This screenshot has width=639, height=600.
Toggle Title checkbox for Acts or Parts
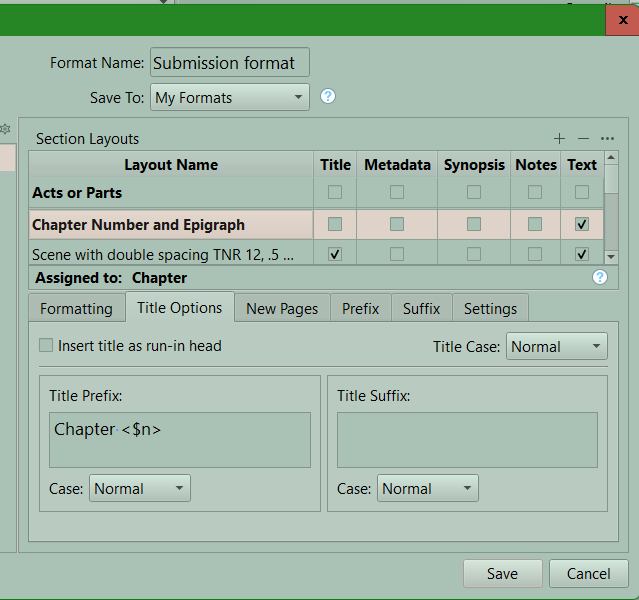[x=335, y=192]
